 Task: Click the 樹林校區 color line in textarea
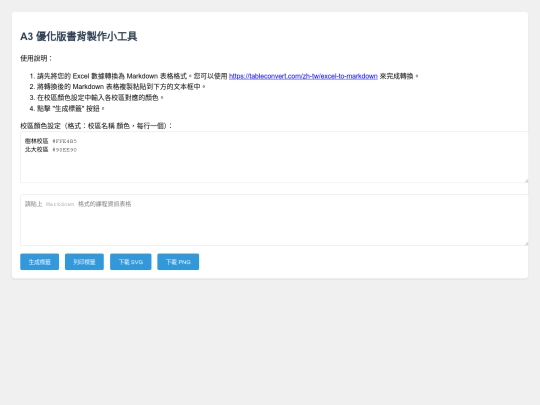pyautogui.click(x=51, y=141)
